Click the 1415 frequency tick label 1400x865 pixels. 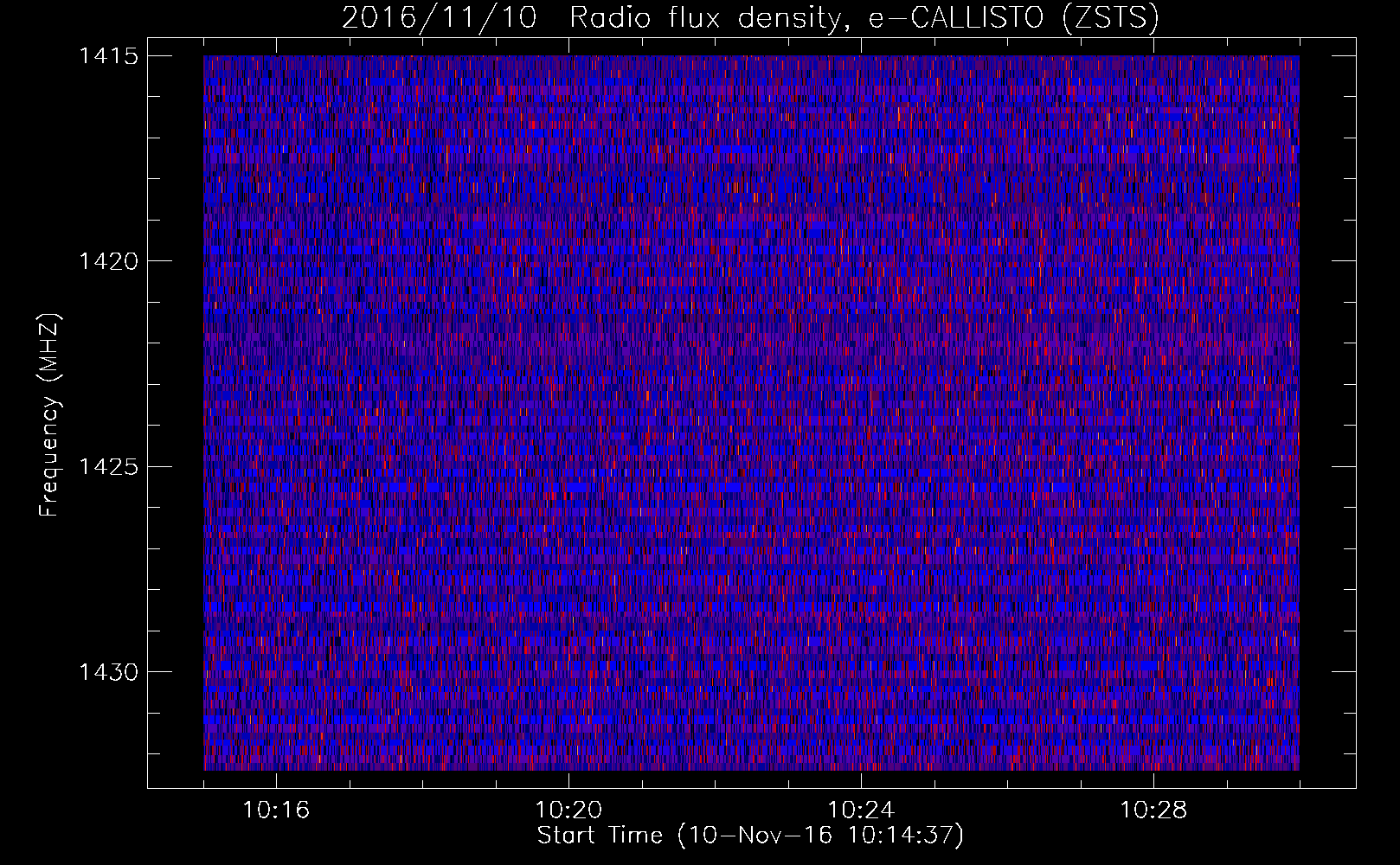point(108,56)
